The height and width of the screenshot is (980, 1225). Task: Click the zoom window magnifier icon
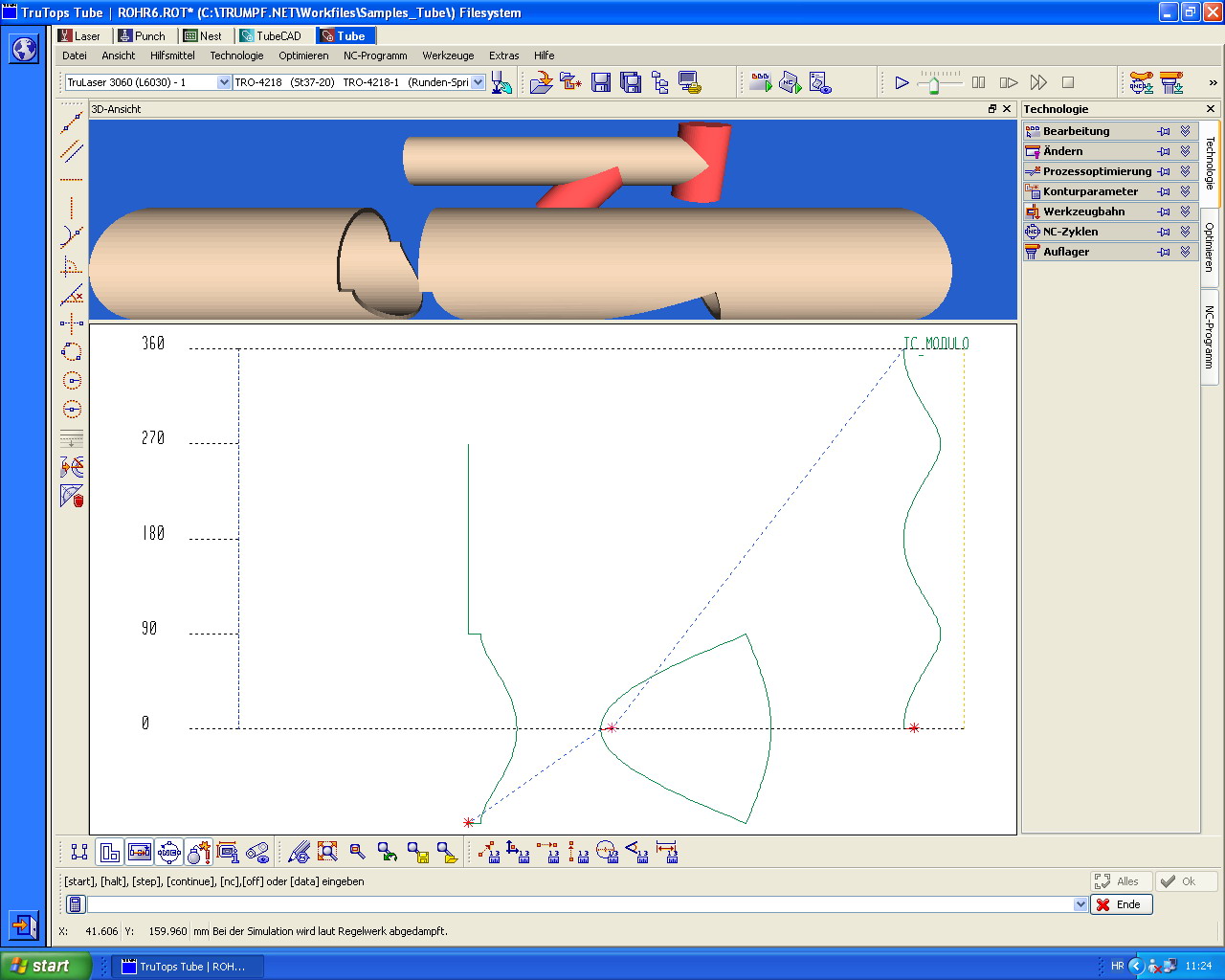pos(358,852)
